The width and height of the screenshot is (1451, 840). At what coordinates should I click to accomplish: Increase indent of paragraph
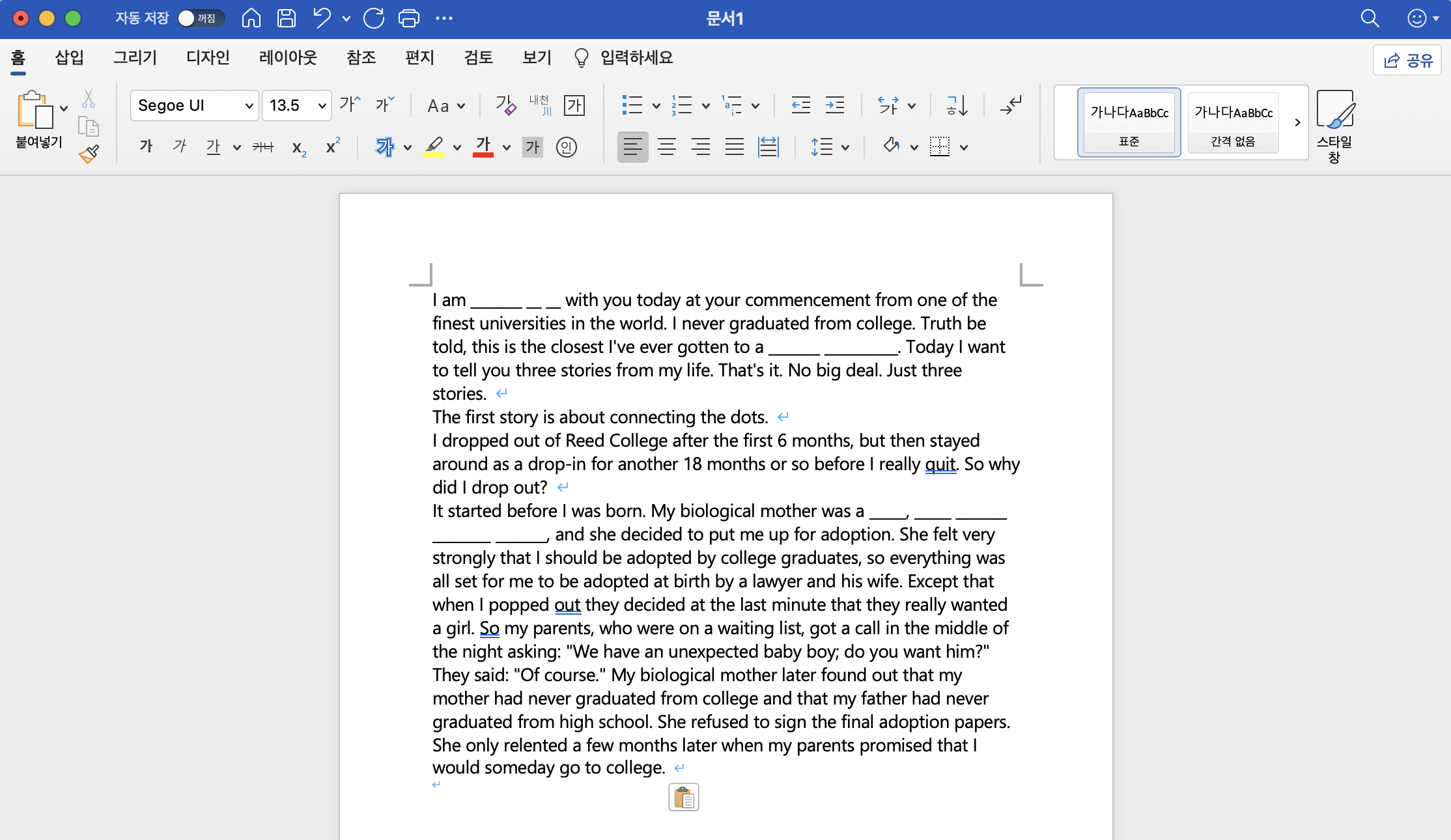click(835, 105)
